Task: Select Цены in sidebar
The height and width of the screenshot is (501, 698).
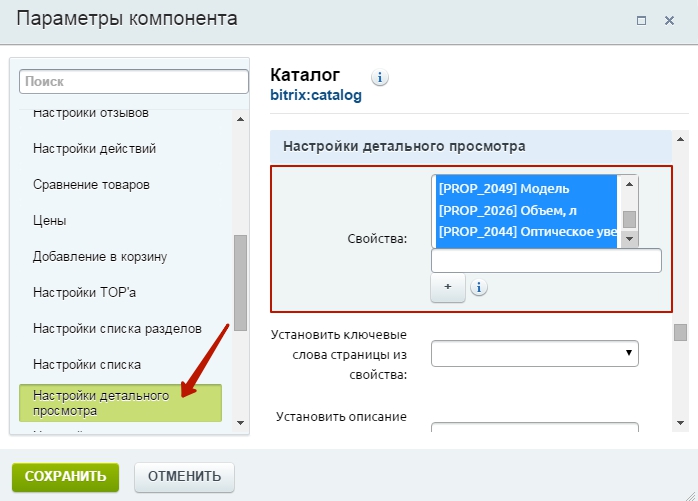Action: pyautogui.click(x=49, y=220)
